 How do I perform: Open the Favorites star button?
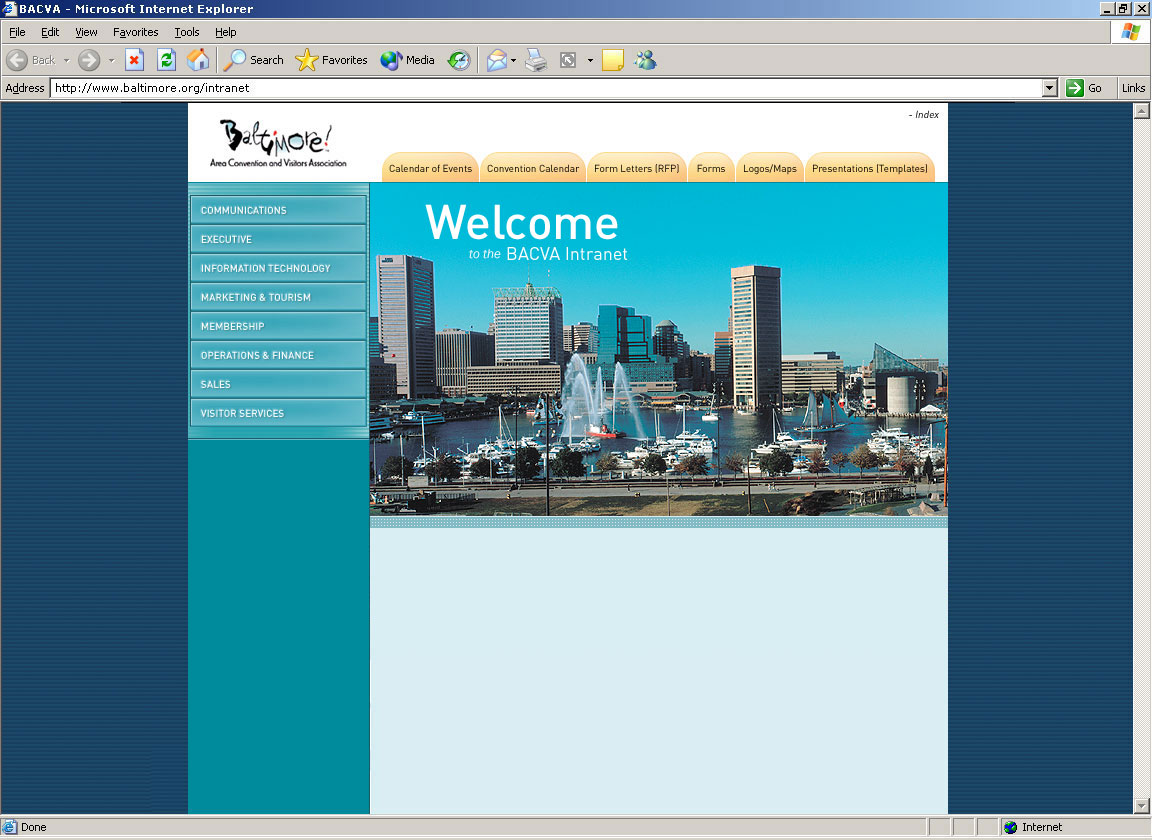[332, 60]
